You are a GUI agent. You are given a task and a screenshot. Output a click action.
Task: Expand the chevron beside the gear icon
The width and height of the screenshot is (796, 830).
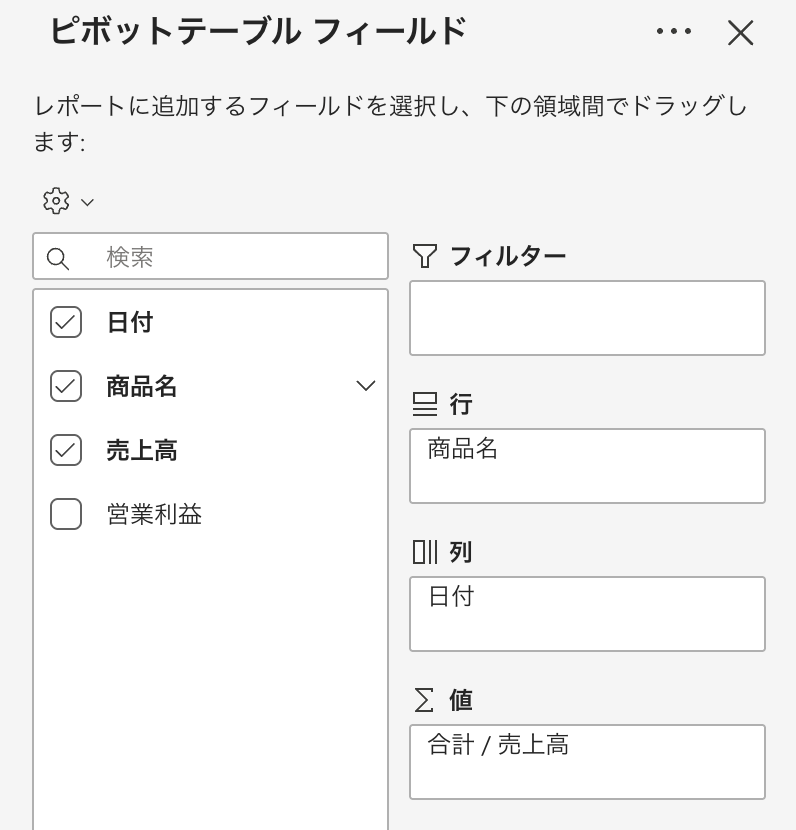point(87,202)
